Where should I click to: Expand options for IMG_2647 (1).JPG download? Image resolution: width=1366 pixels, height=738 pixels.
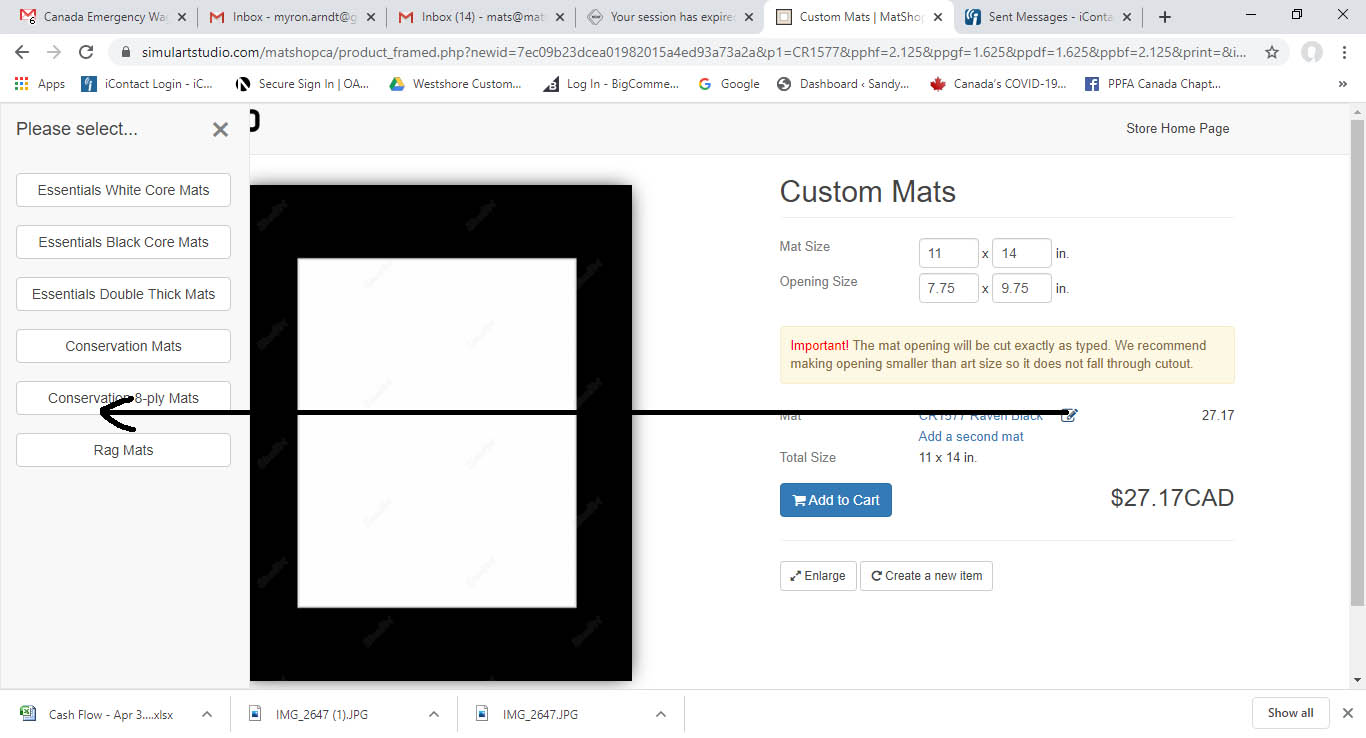[433, 714]
